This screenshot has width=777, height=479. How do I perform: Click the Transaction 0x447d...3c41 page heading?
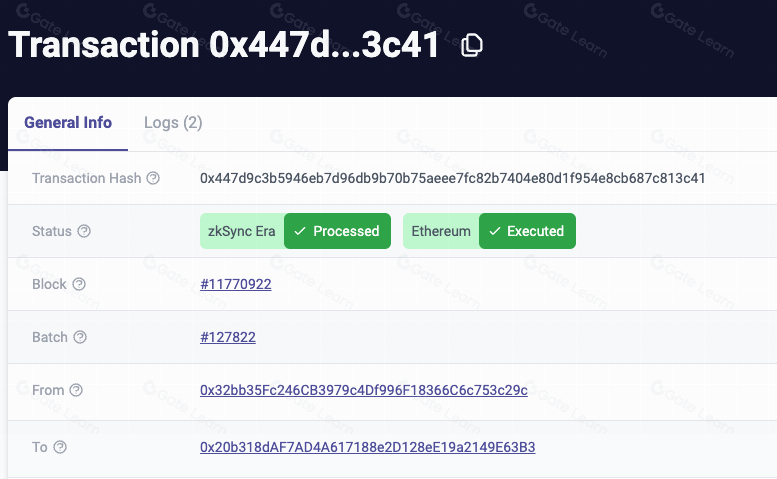(x=224, y=45)
